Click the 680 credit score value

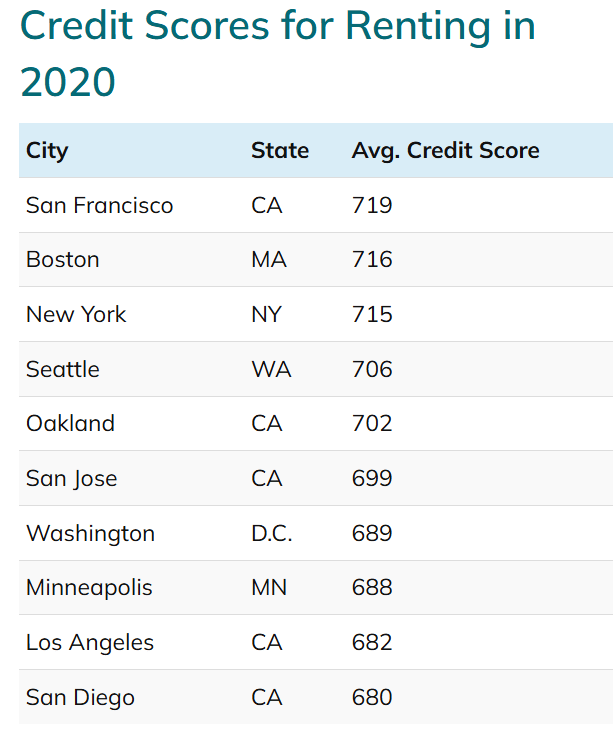click(x=372, y=698)
